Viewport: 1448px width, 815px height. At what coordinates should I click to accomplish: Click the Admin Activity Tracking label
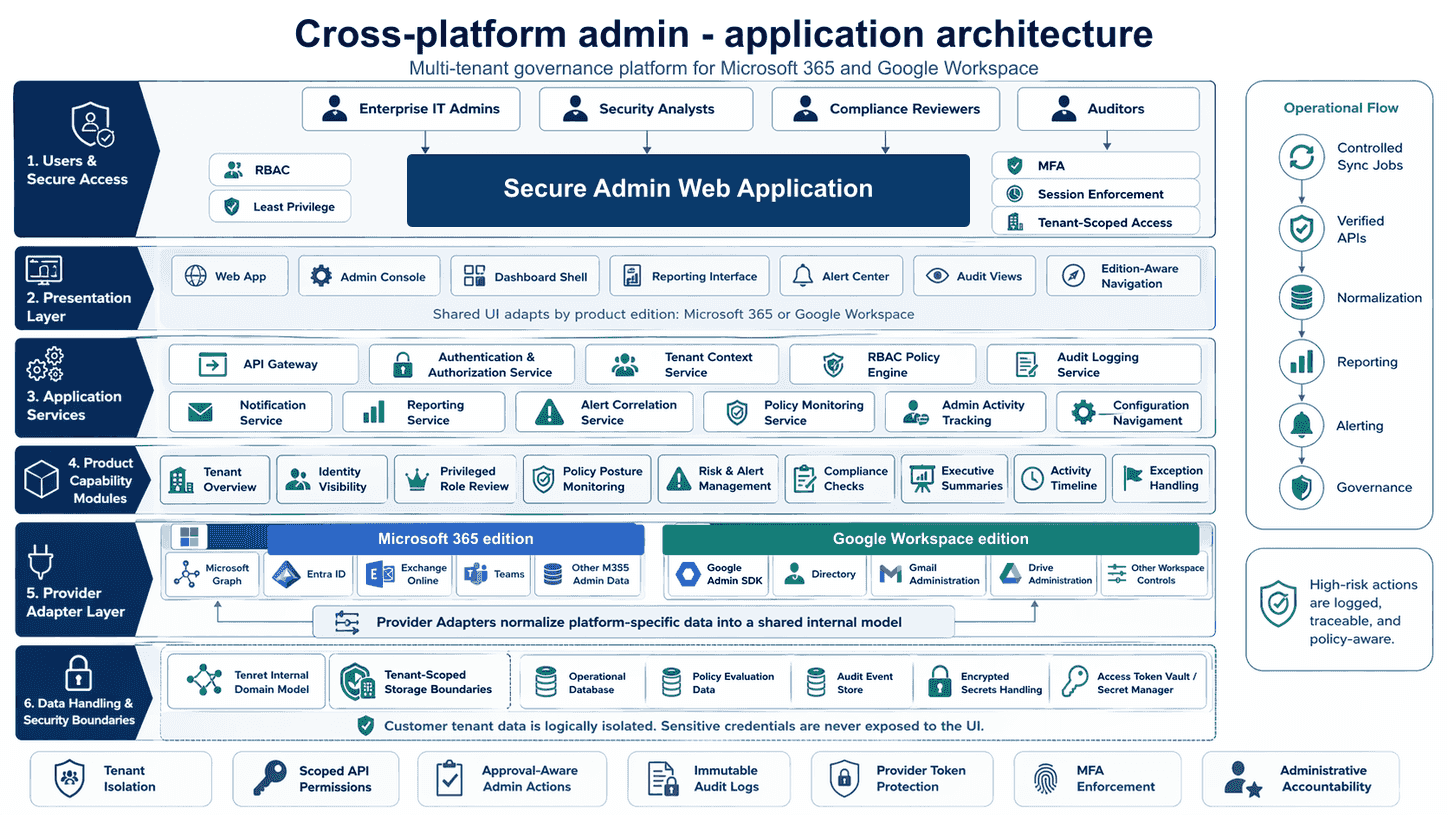click(982, 412)
